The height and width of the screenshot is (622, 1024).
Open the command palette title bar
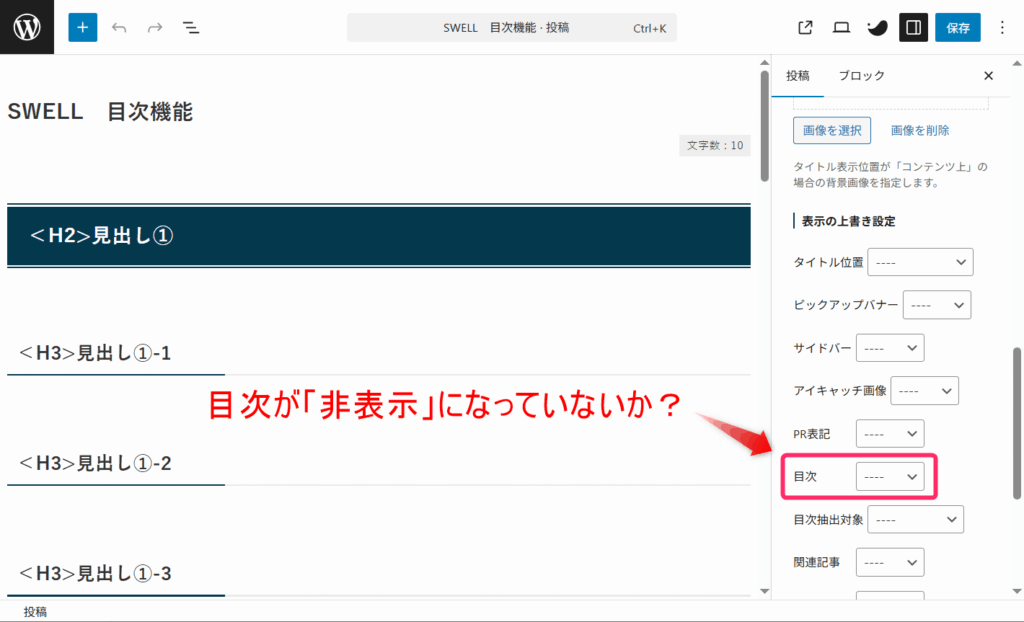tap(511, 27)
